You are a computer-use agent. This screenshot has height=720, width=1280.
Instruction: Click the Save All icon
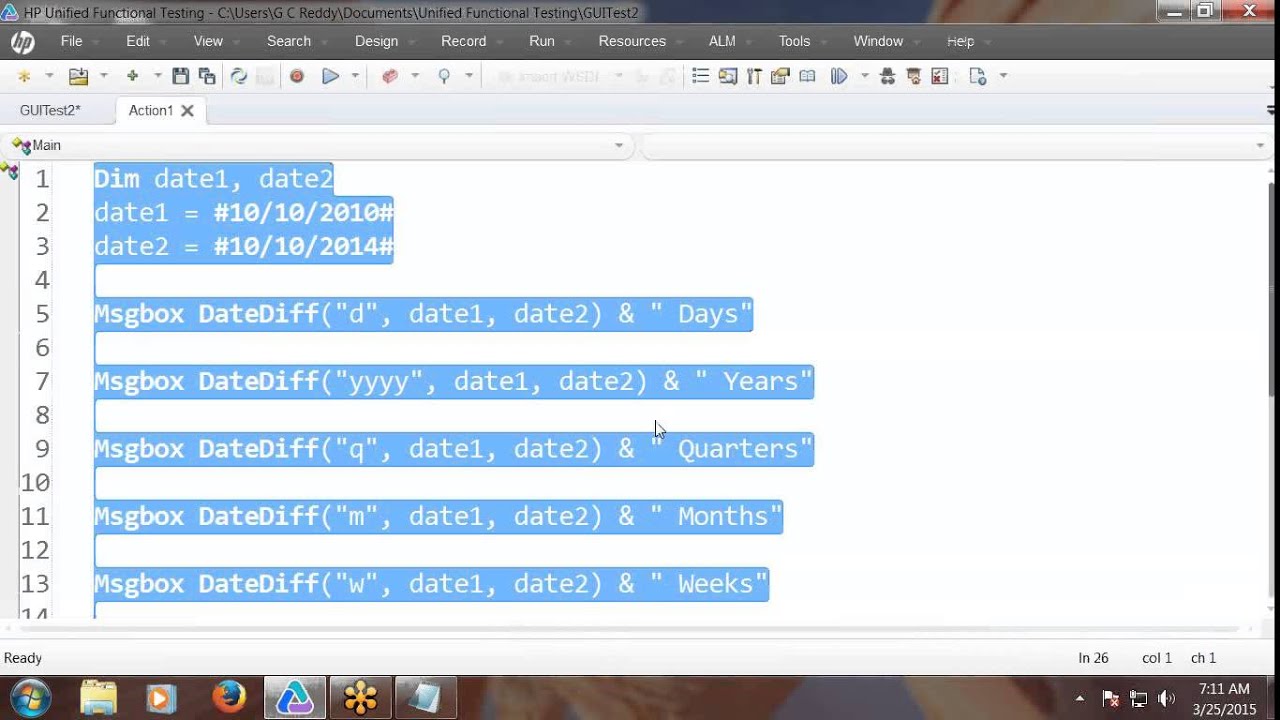(207, 76)
